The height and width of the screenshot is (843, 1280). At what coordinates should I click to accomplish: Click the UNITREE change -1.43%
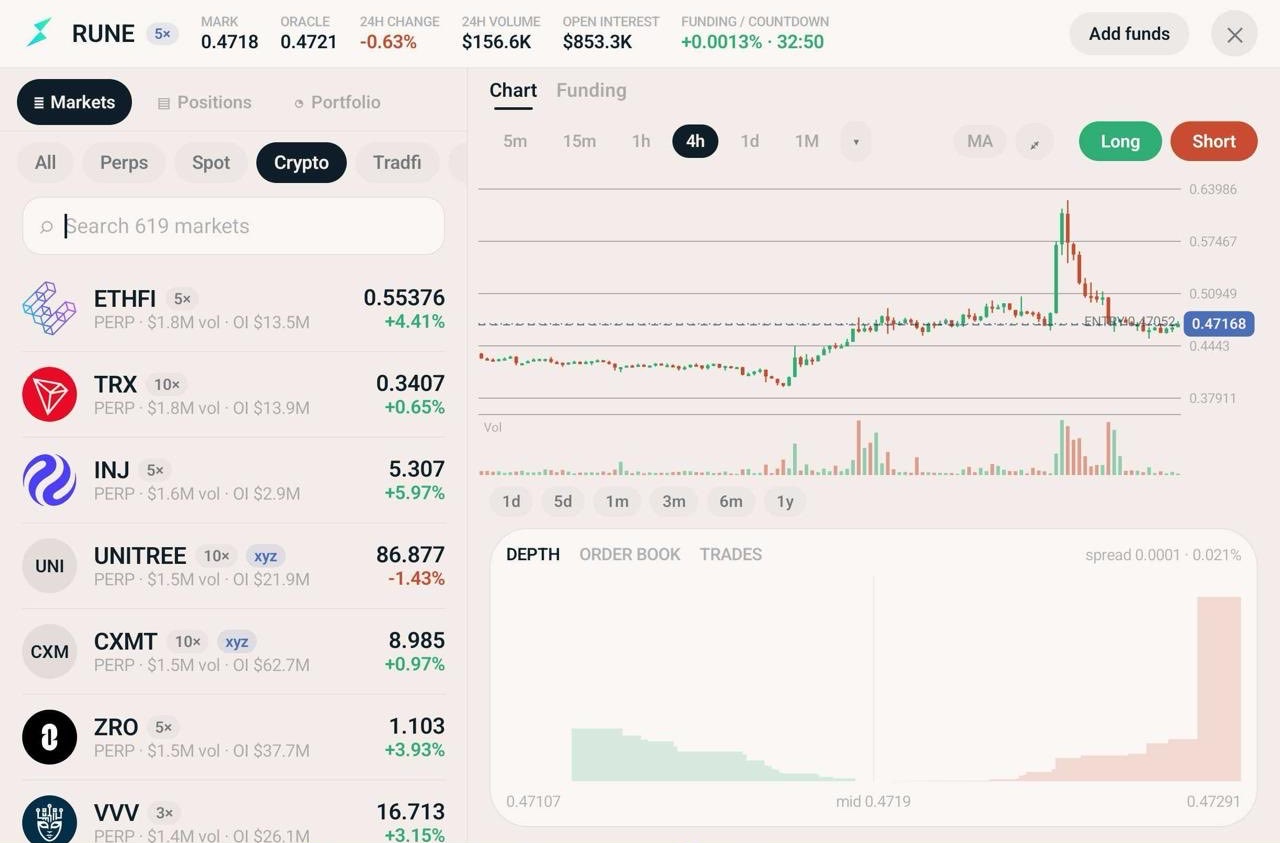[x=414, y=579]
